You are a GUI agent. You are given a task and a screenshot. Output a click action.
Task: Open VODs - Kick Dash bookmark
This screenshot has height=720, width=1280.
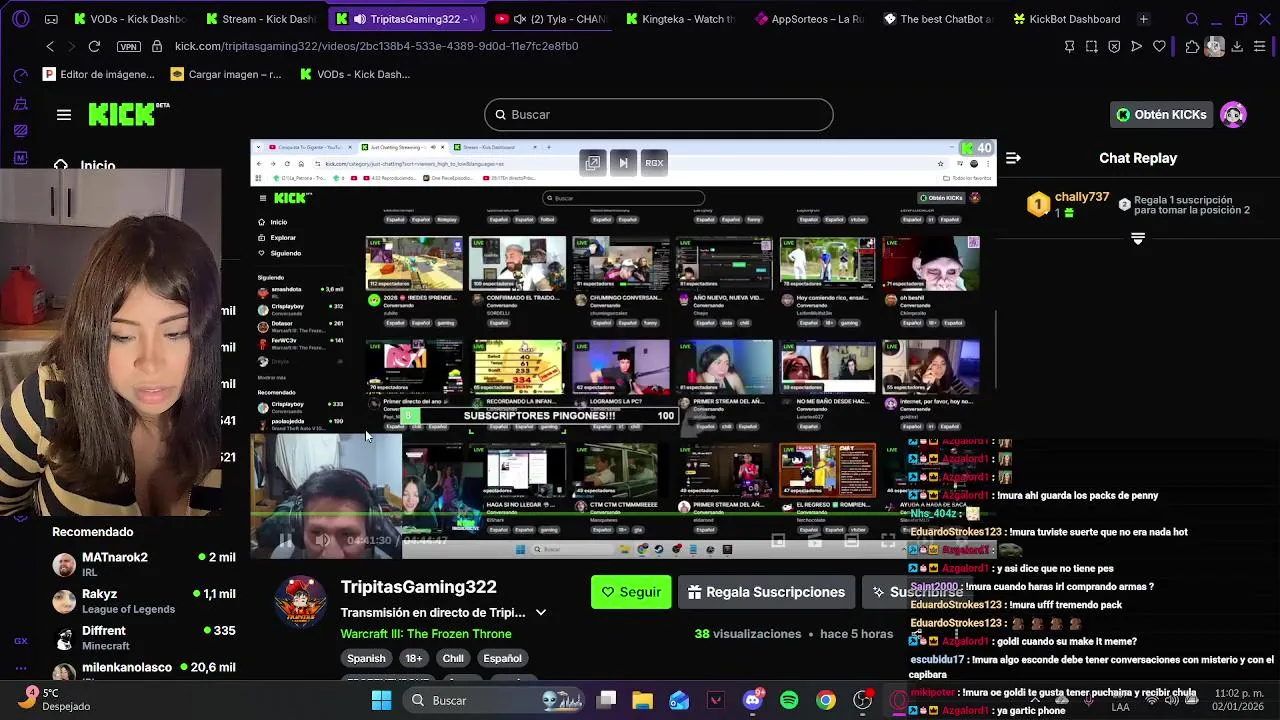[x=355, y=74]
